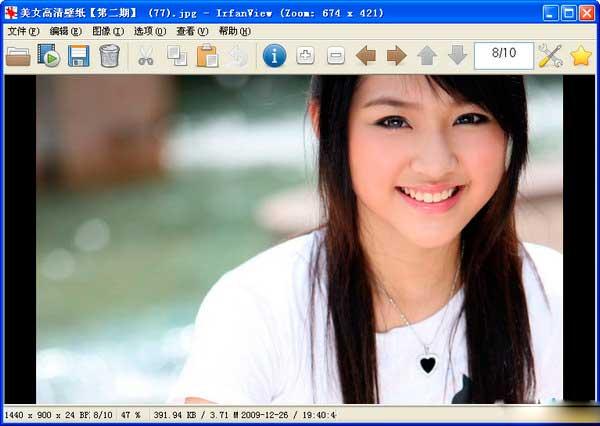This screenshot has width=600, height=426.
Task: Start slideshow with the filmstrip play icon
Action: pyautogui.click(x=49, y=56)
